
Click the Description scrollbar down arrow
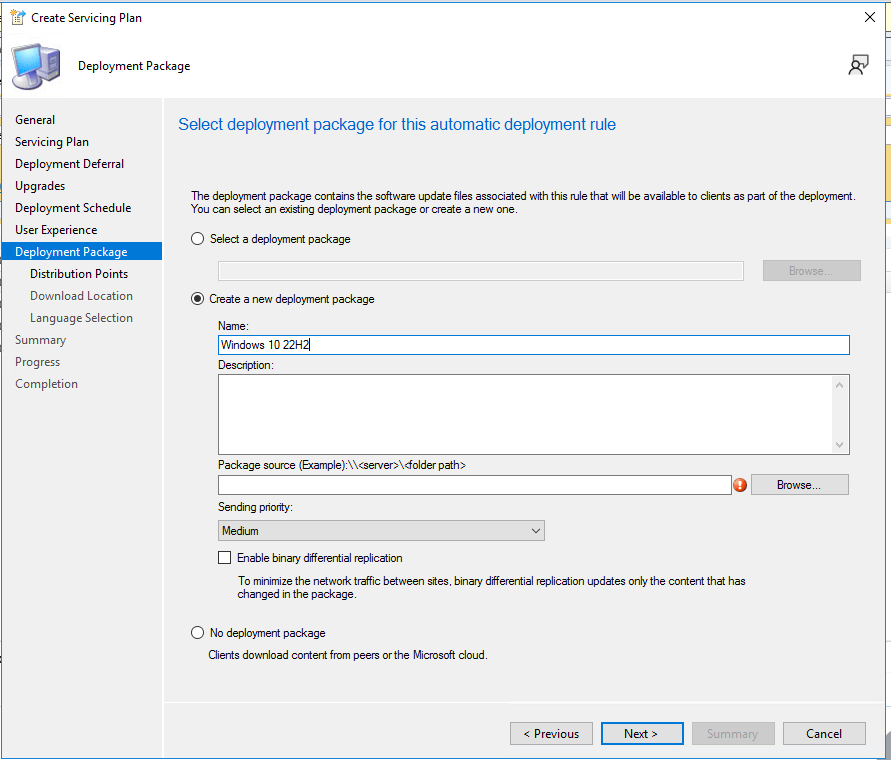pyautogui.click(x=840, y=445)
